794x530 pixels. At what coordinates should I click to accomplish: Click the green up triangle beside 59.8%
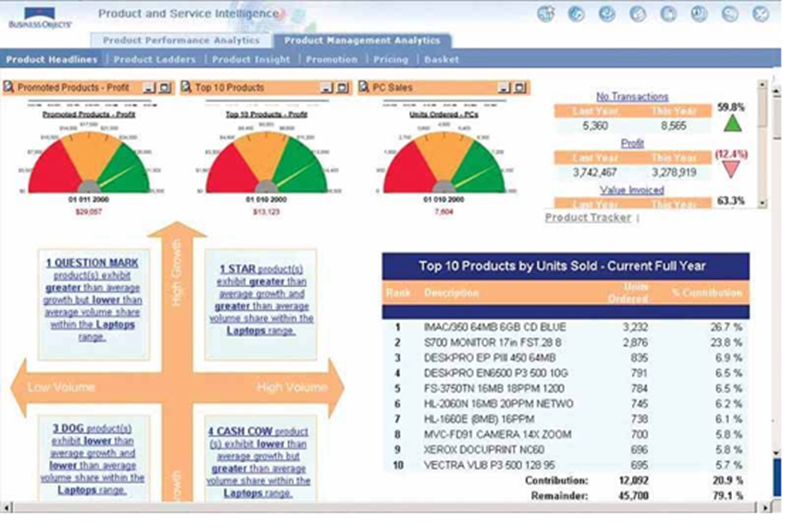[732, 124]
